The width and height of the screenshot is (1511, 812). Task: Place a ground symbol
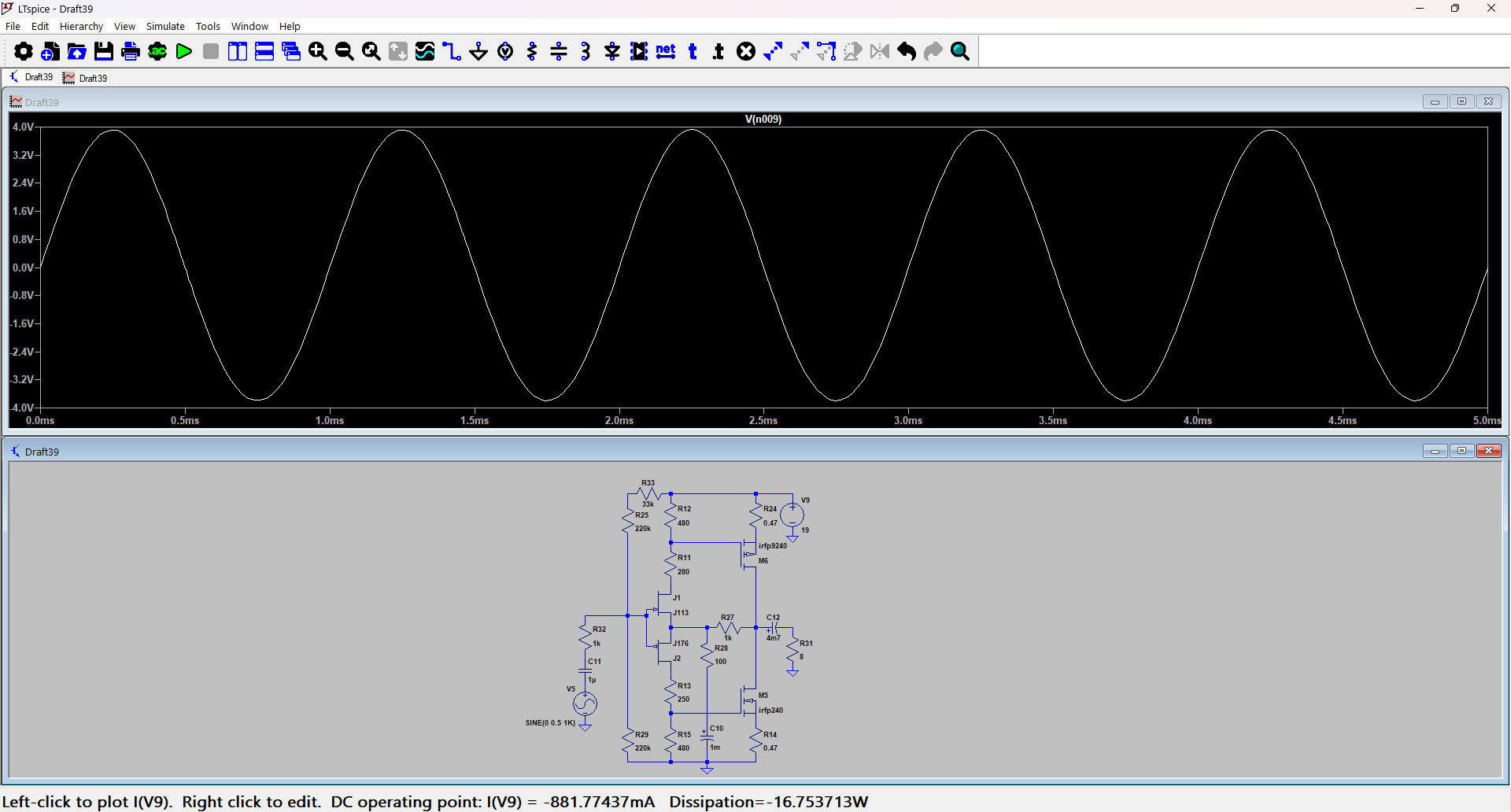tap(478, 52)
